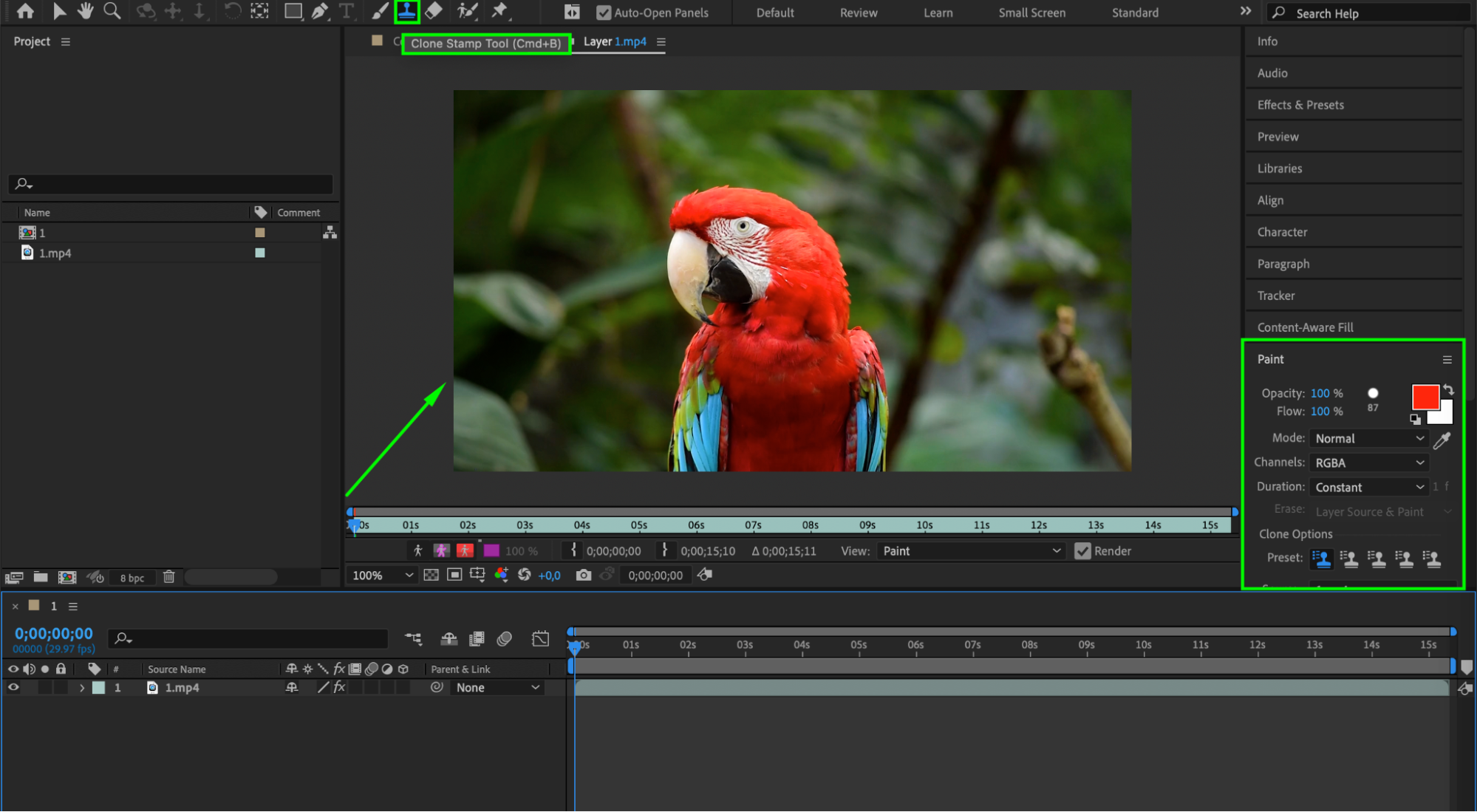Viewport: 1477px width, 812px height.
Task: Expand the 1.mp4 layer properties
Action: click(x=82, y=688)
